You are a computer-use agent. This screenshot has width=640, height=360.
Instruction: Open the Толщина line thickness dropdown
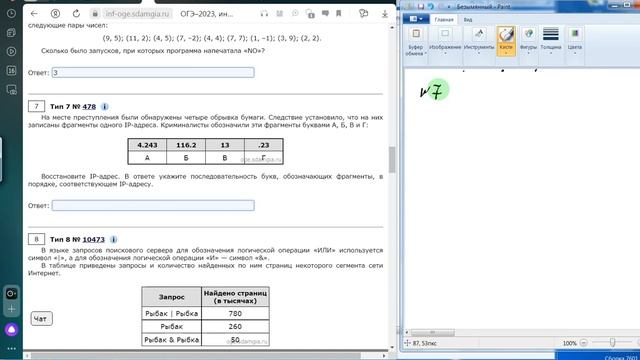(551, 41)
